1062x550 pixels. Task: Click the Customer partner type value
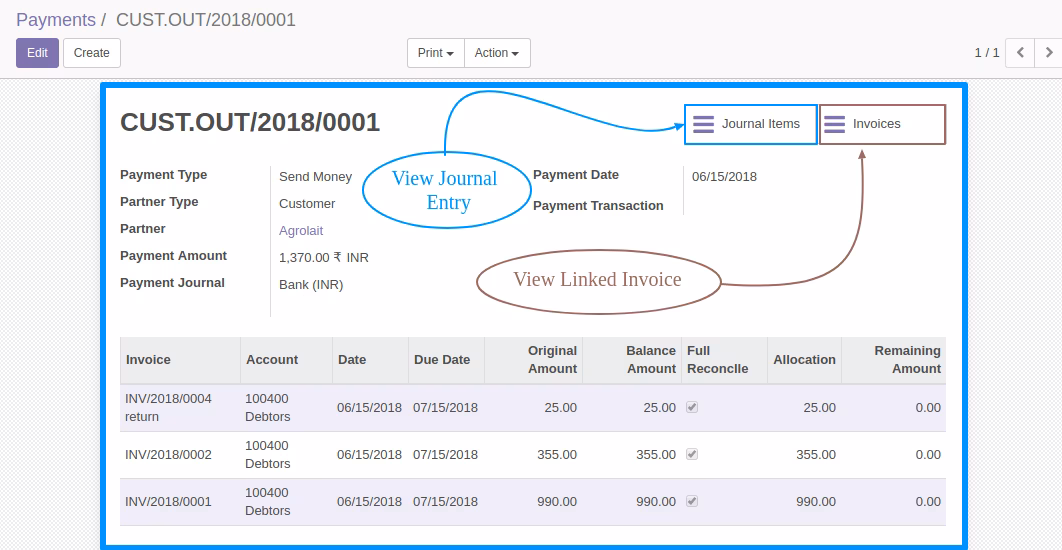tap(307, 204)
